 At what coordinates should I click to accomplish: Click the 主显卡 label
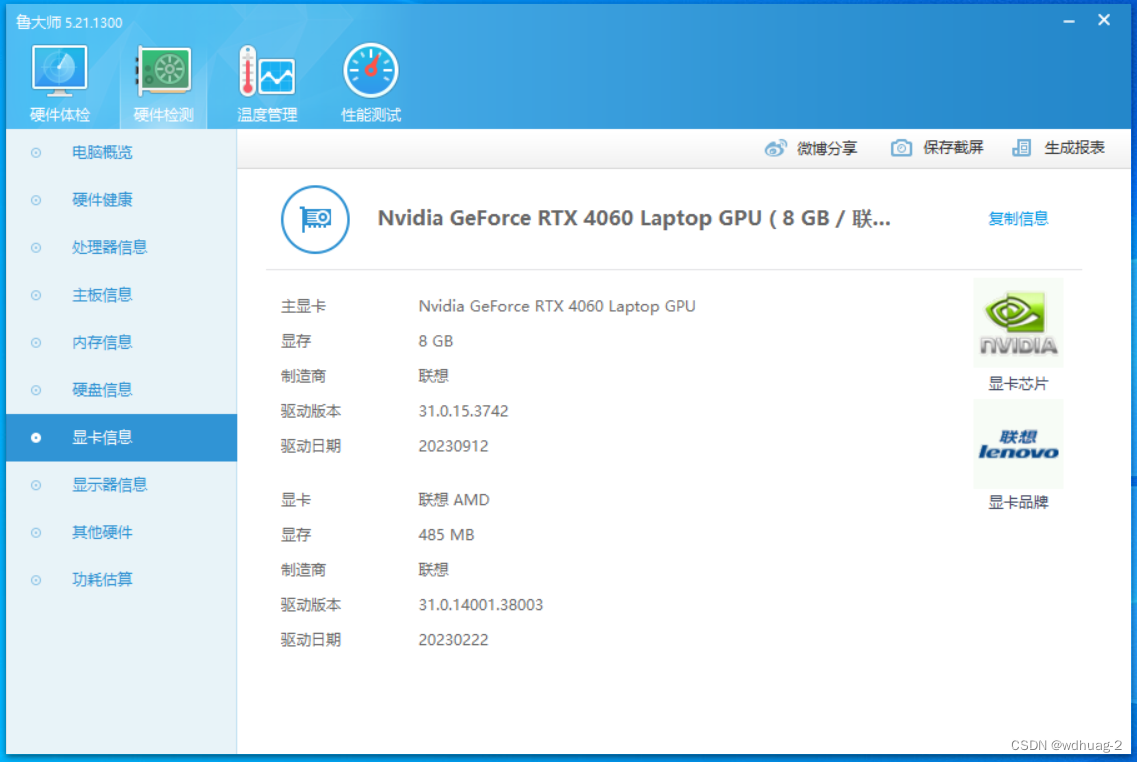coord(303,306)
